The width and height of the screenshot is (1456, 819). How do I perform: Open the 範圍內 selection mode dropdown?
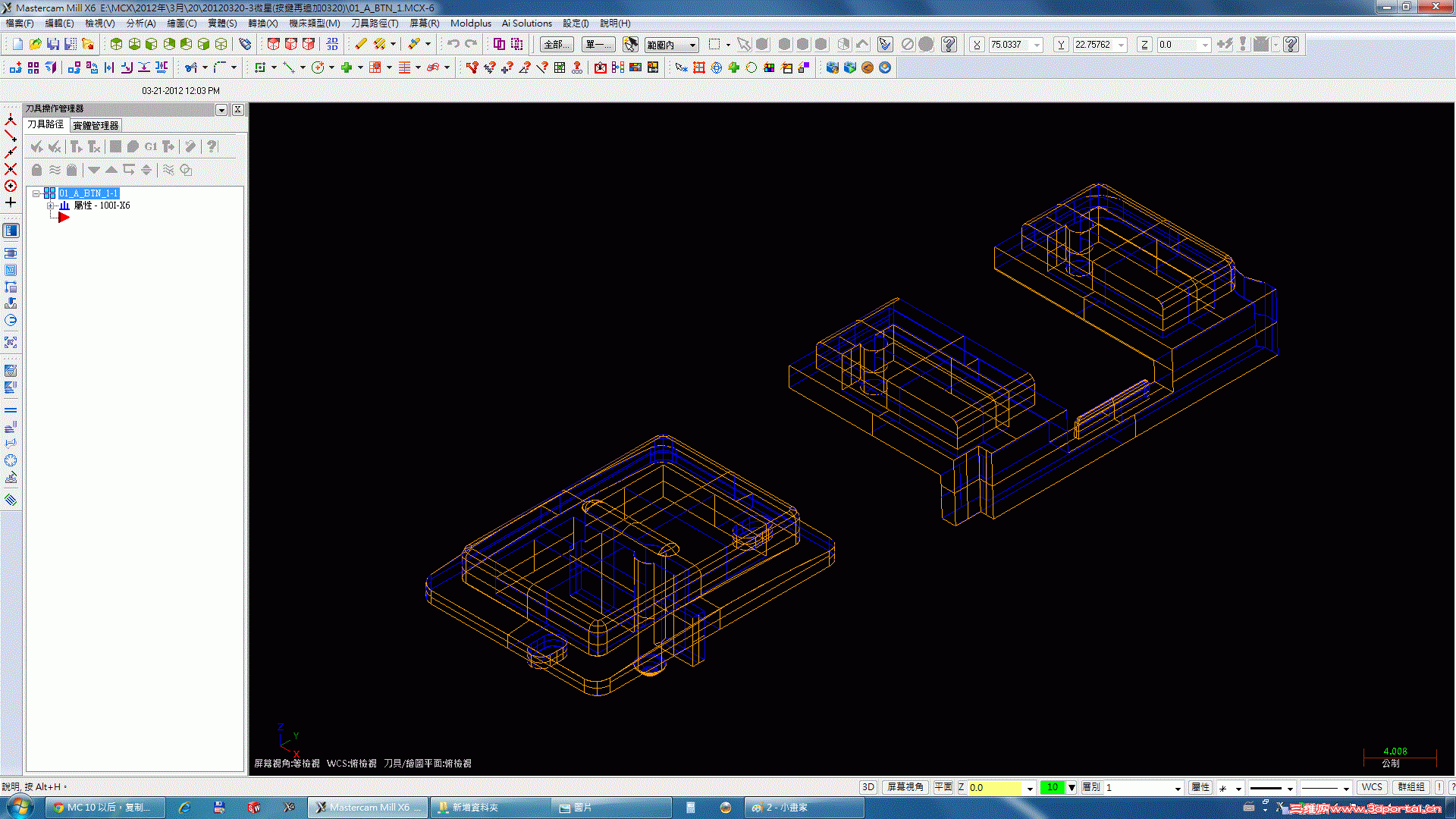pyautogui.click(x=692, y=45)
